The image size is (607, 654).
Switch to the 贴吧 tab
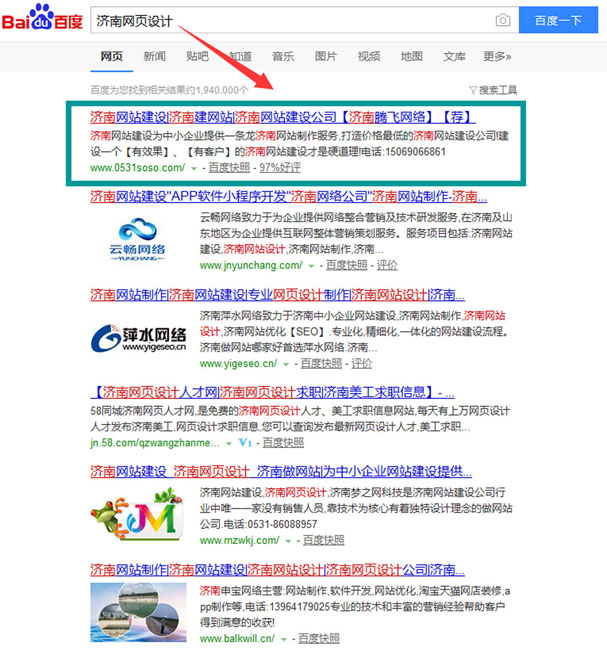(x=197, y=56)
